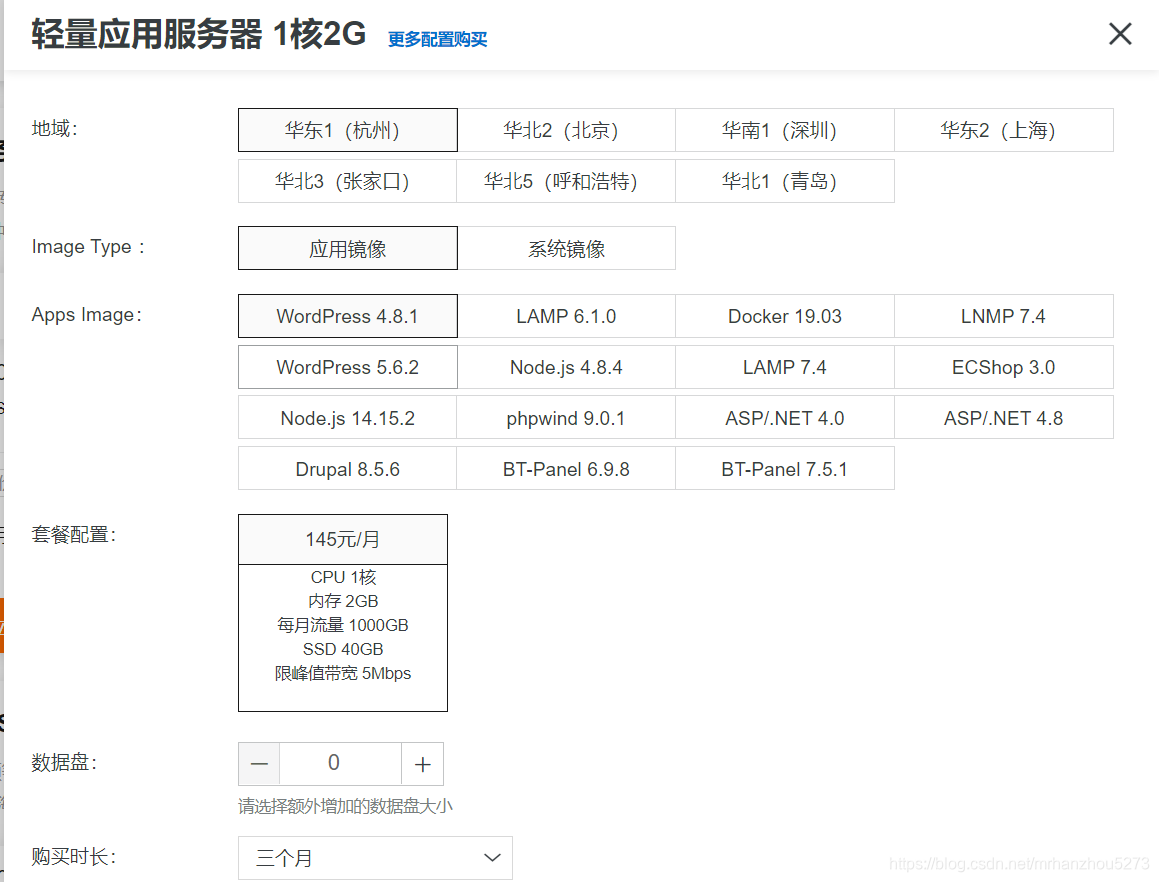Screen dimensions: 1159x882
Task: Select region 华北5 (呼和浩特)
Action: tap(566, 181)
